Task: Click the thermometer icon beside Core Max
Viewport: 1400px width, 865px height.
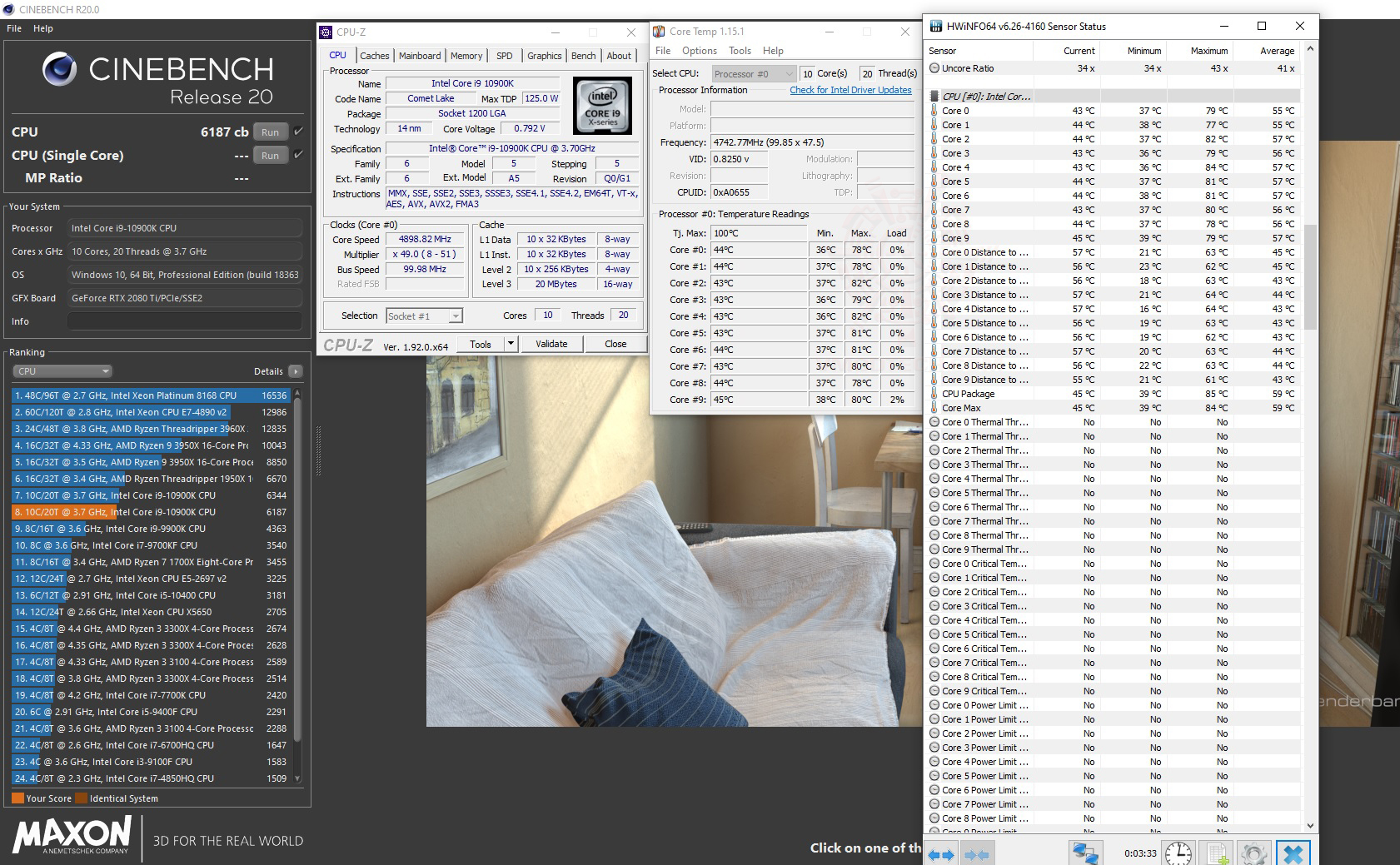Action: pos(934,408)
